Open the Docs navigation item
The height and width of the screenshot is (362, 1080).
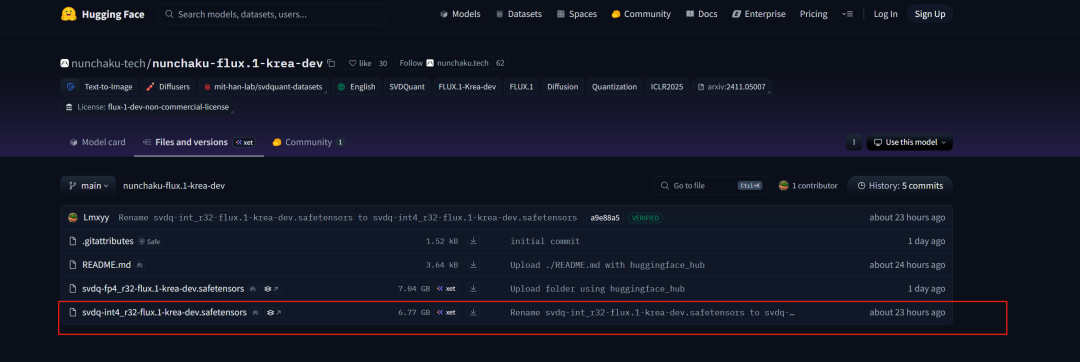click(x=701, y=14)
